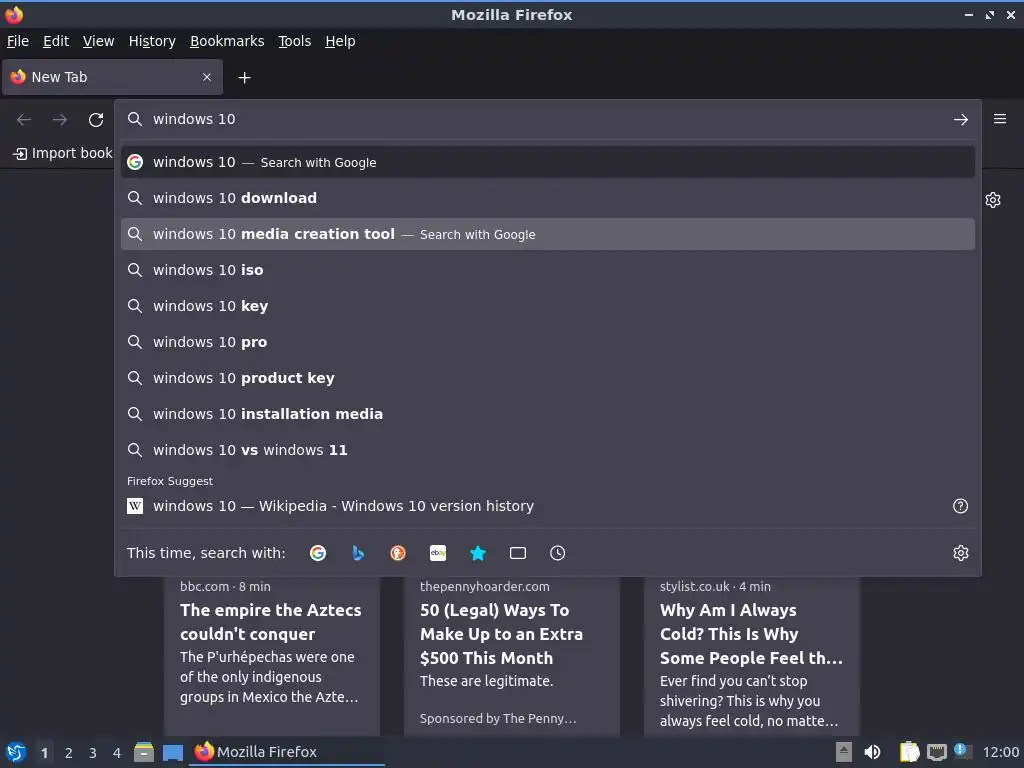Open a new tab with the plus button
The image size is (1024, 768).
coord(244,78)
